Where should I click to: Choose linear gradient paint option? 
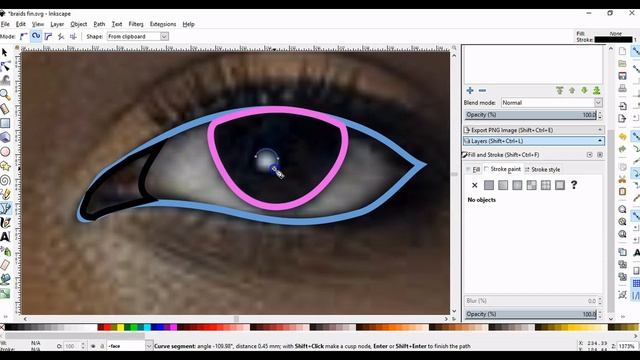point(503,185)
